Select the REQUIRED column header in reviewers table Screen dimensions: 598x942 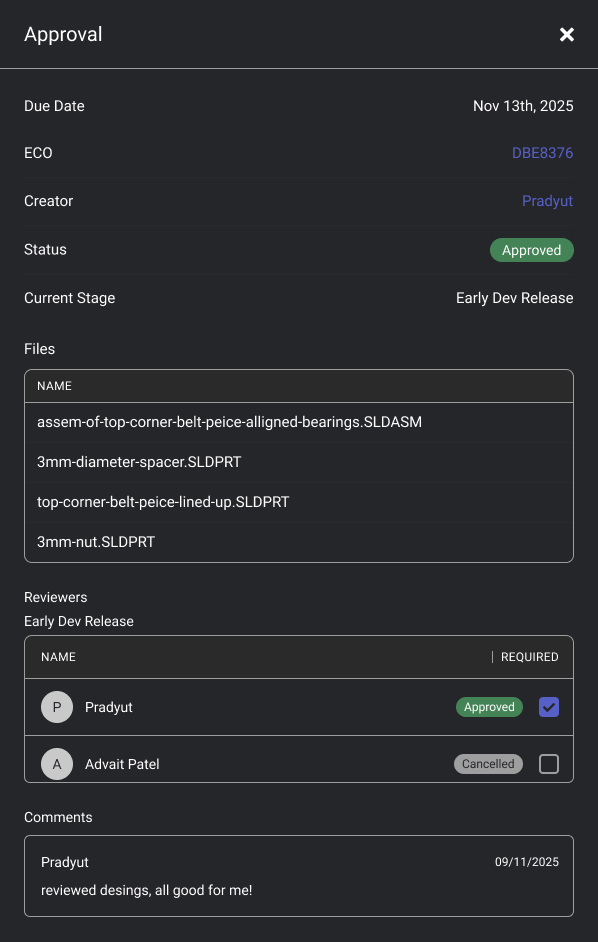pyautogui.click(x=530, y=657)
